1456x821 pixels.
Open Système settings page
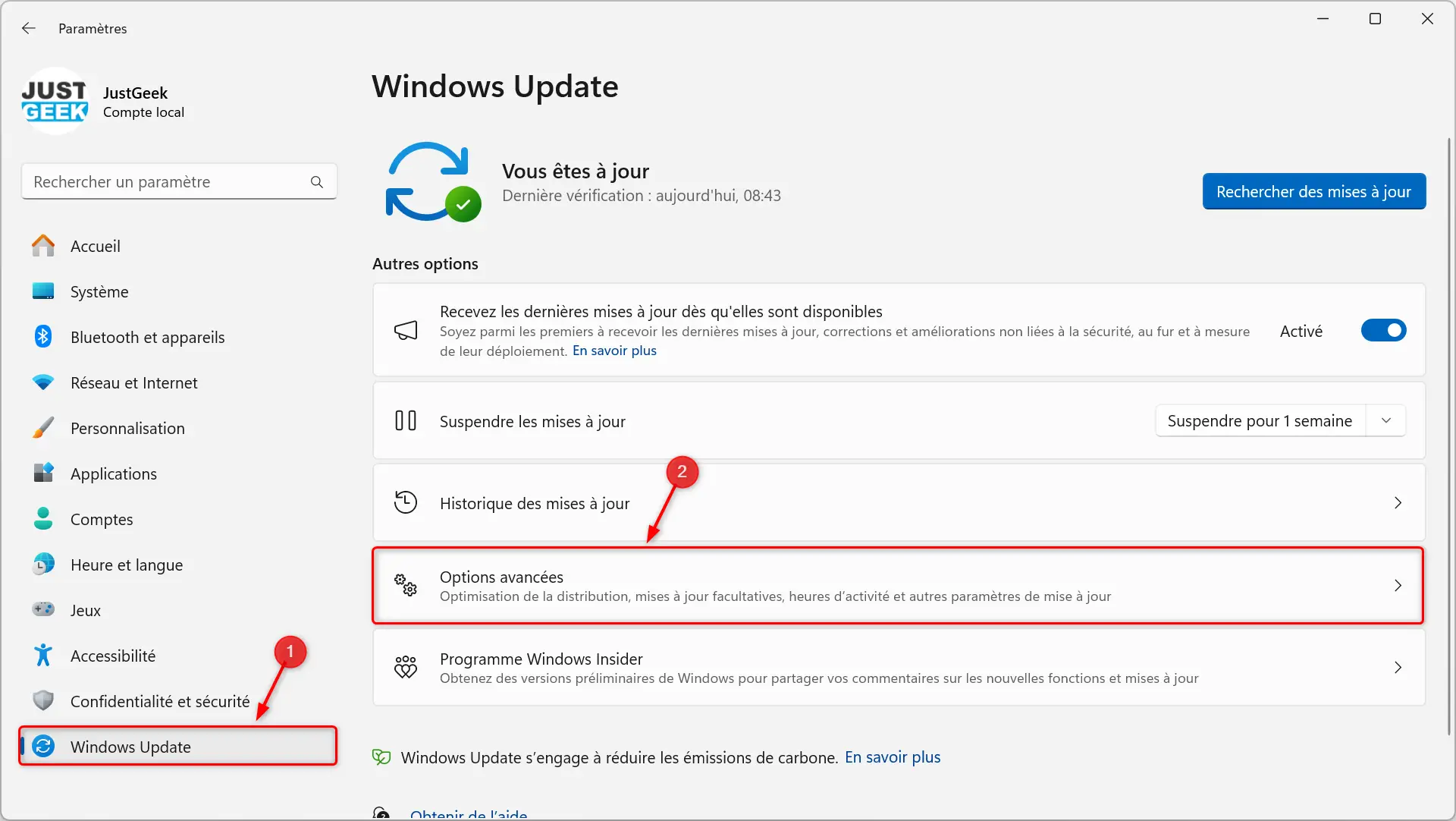pyautogui.click(x=179, y=291)
